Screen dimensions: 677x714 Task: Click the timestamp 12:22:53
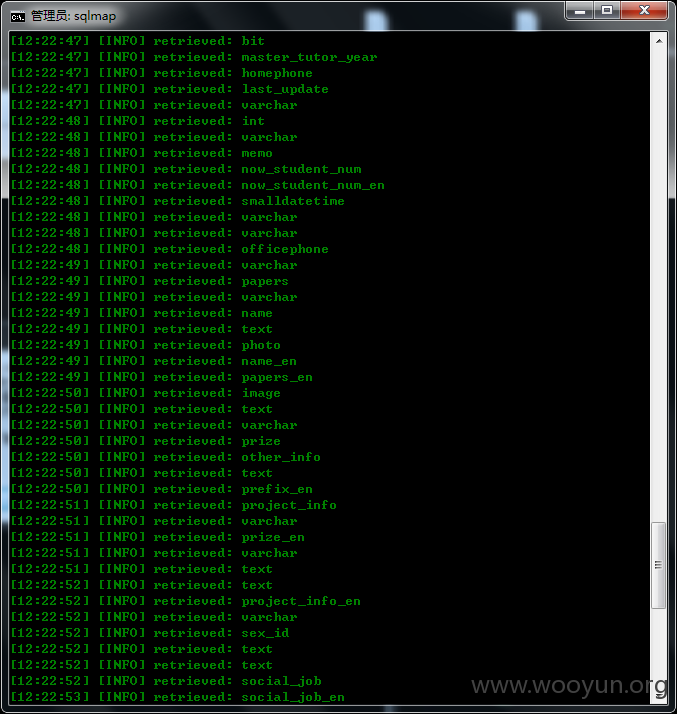[x=50, y=697]
